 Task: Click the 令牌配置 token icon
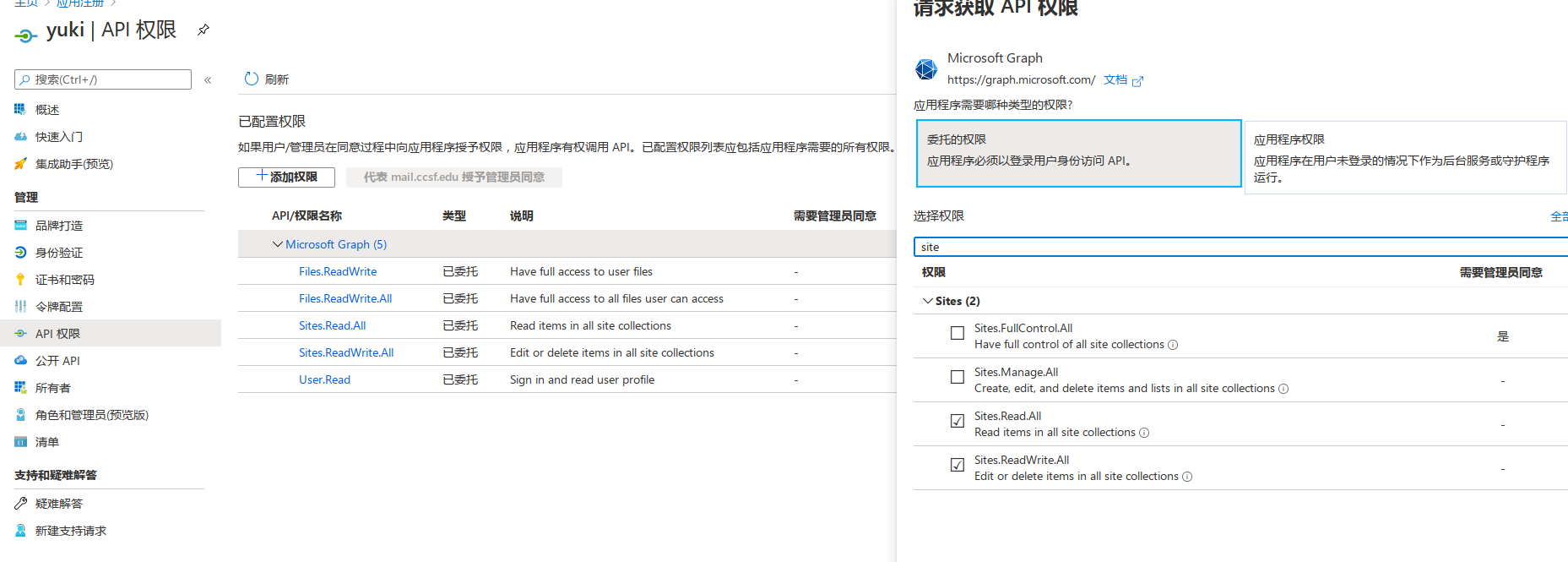tap(20, 306)
